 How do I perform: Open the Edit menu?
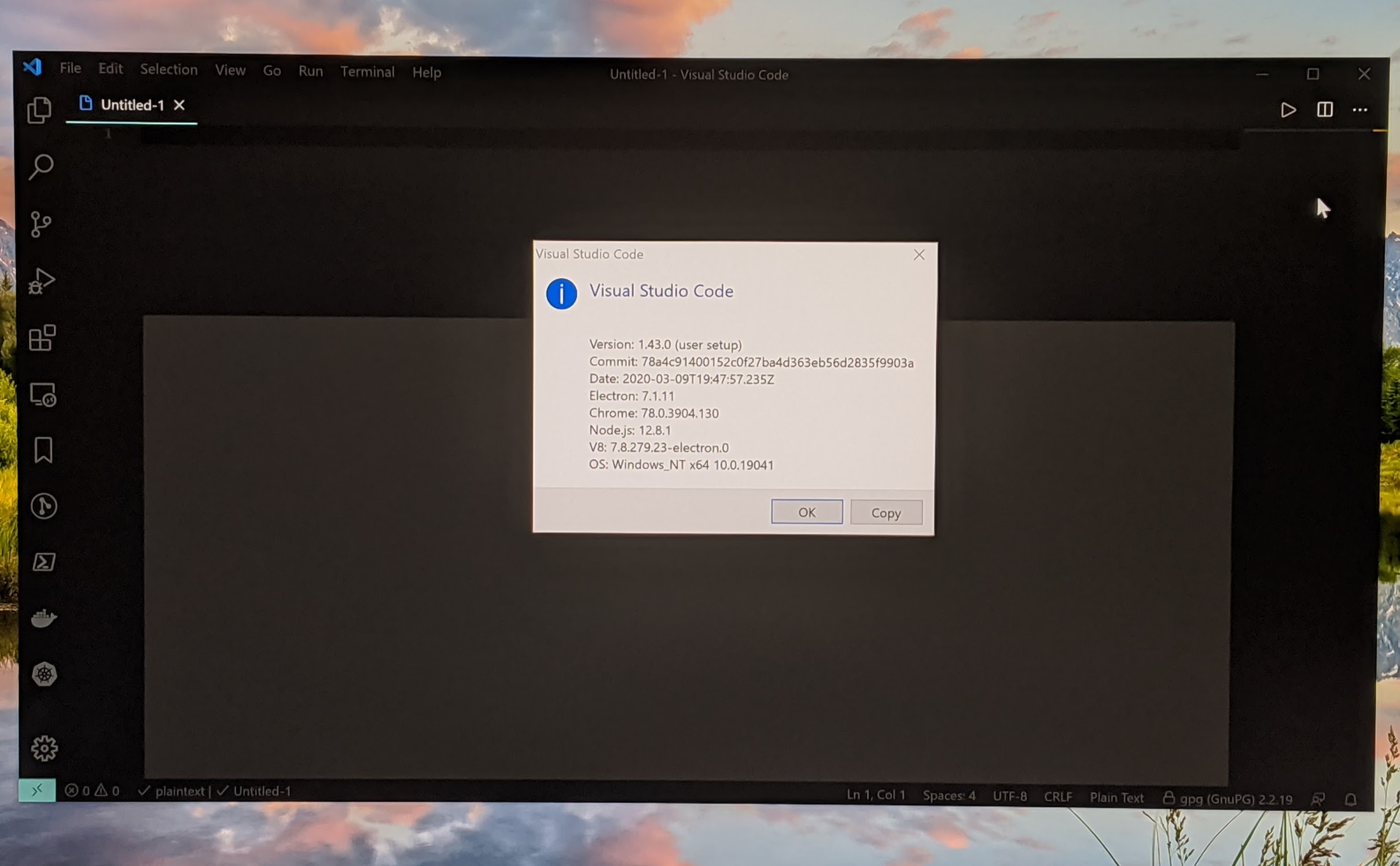pos(111,69)
